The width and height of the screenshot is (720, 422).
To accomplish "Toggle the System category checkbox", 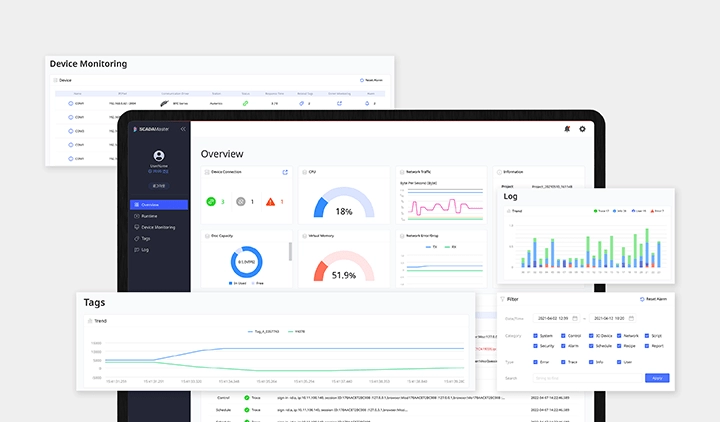I will [537, 336].
